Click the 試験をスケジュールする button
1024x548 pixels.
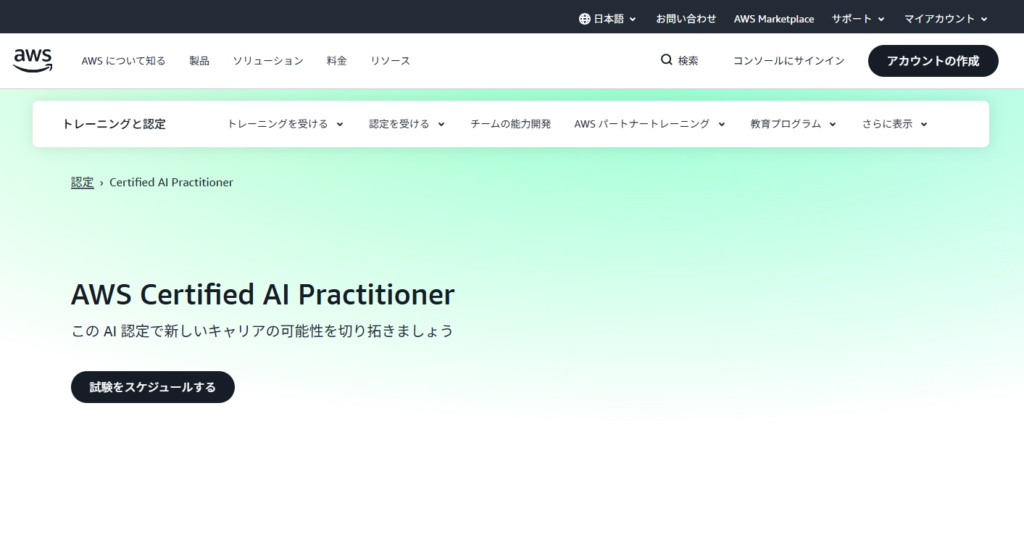pos(152,387)
